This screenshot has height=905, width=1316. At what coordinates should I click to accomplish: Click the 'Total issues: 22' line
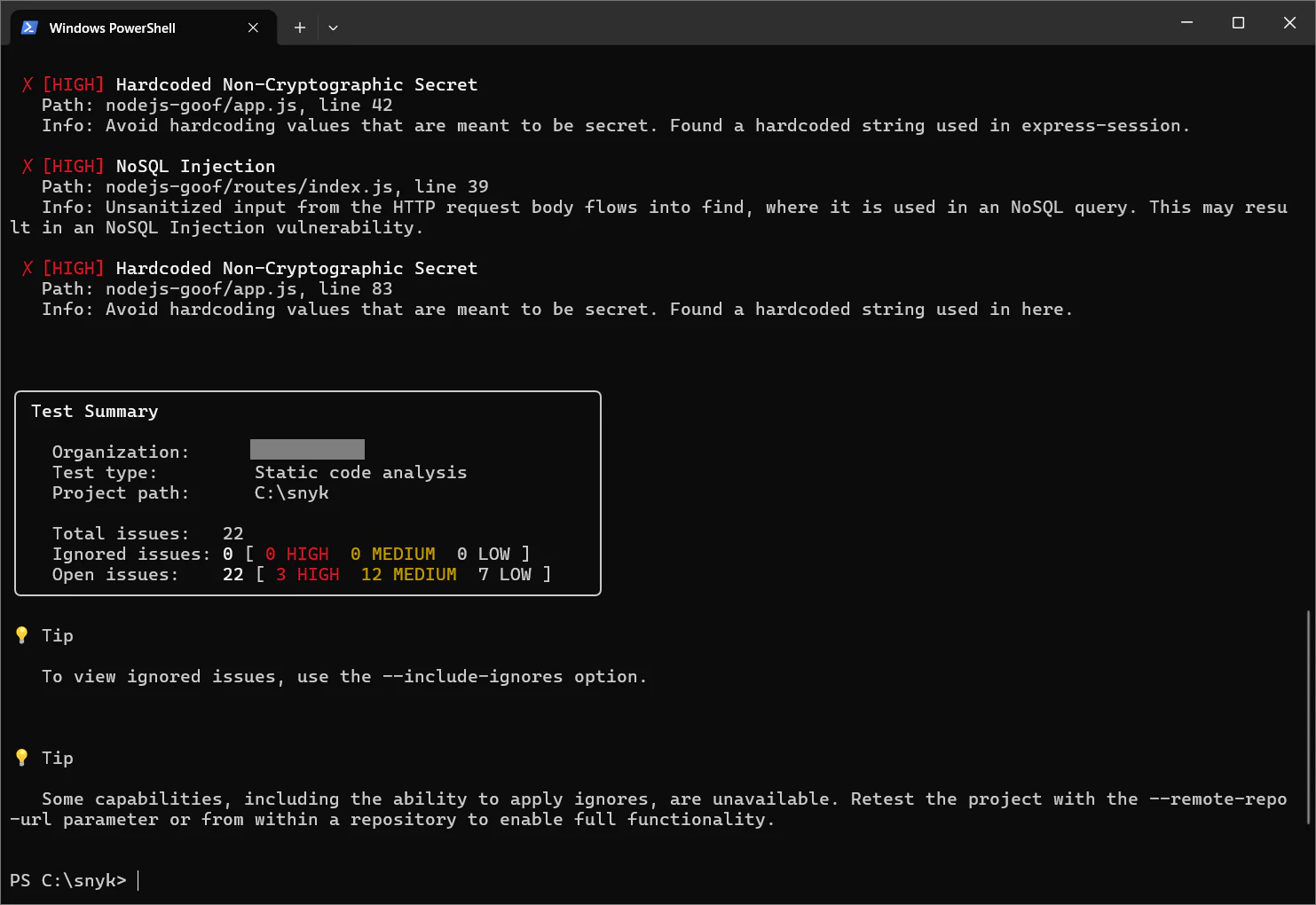pos(147,533)
